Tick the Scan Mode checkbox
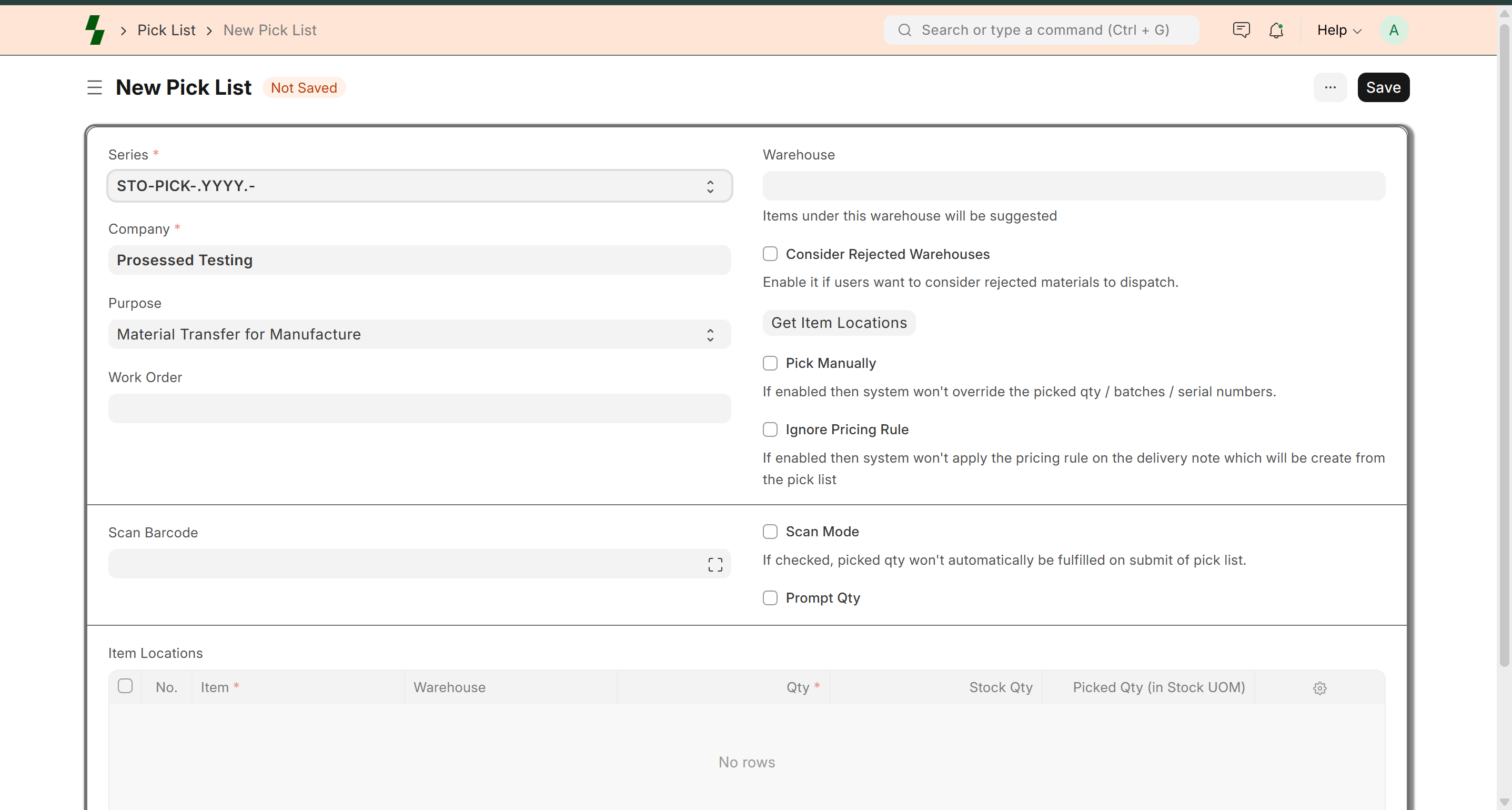Screen dimensions: 1512x810 [770, 532]
